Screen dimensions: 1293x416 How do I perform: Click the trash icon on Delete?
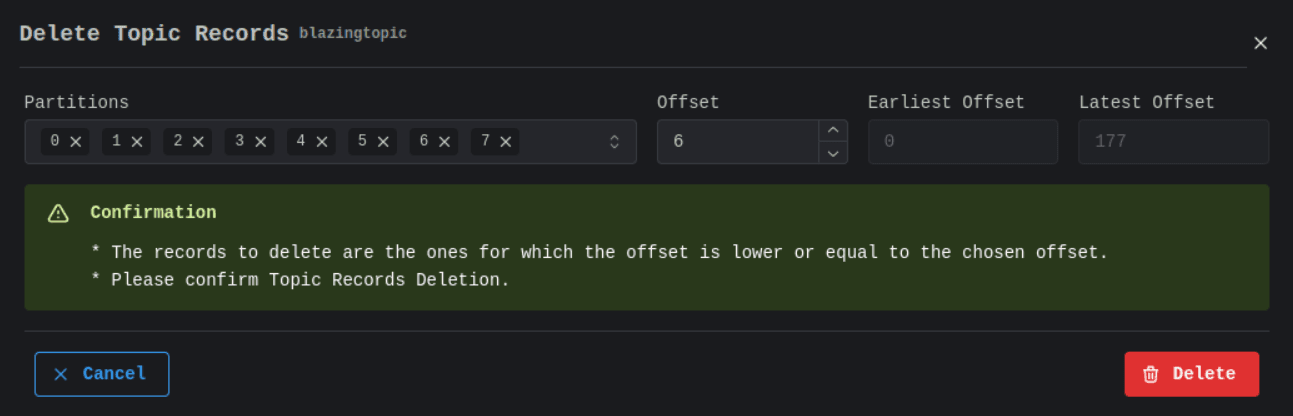tap(1151, 374)
